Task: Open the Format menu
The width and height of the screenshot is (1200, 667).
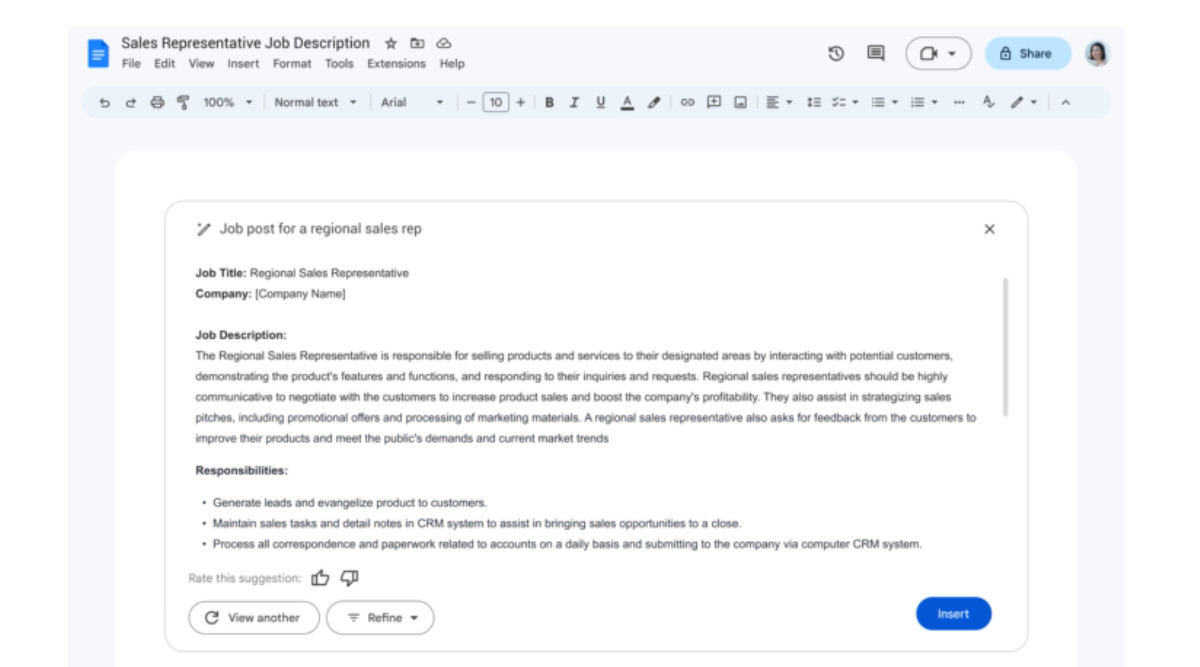Action: tap(293, 63)
